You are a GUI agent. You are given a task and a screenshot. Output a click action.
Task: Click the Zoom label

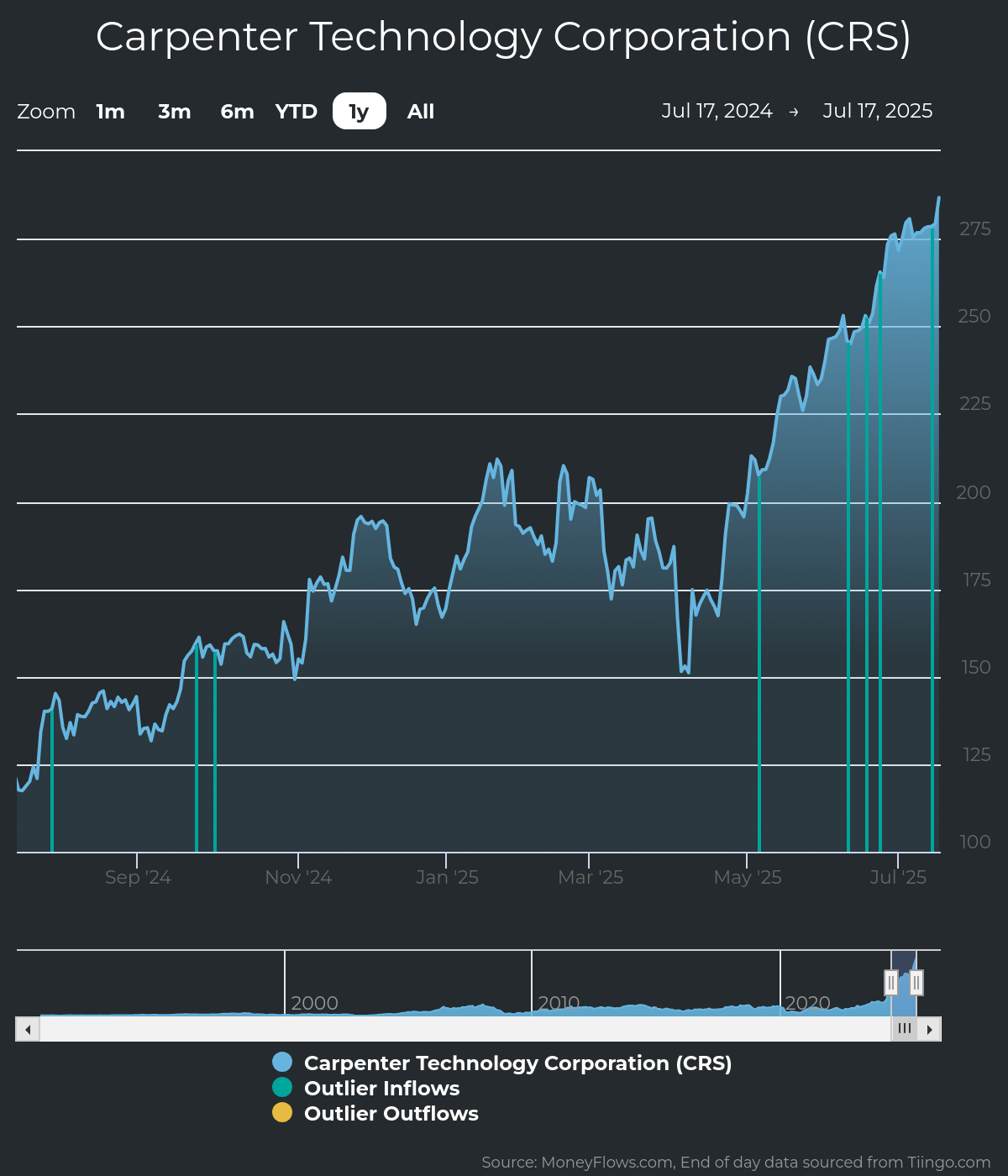click(46, 112)
